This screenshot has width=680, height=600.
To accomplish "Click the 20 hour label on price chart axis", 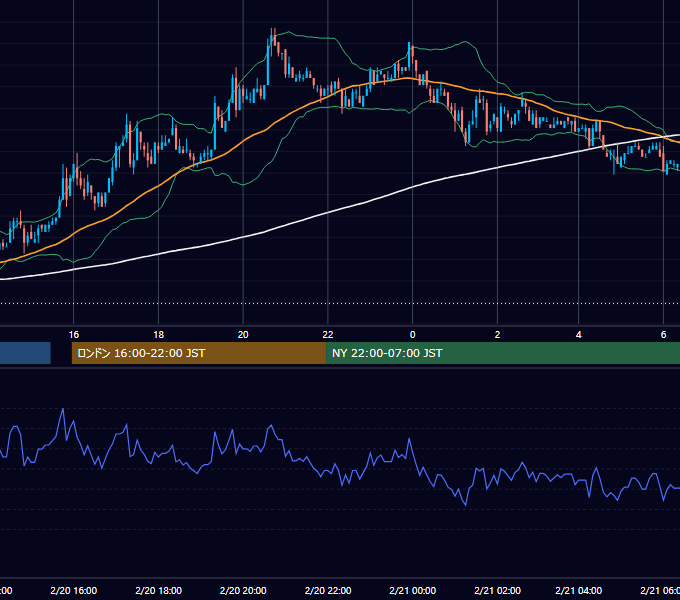I will [x=243, y=335].
